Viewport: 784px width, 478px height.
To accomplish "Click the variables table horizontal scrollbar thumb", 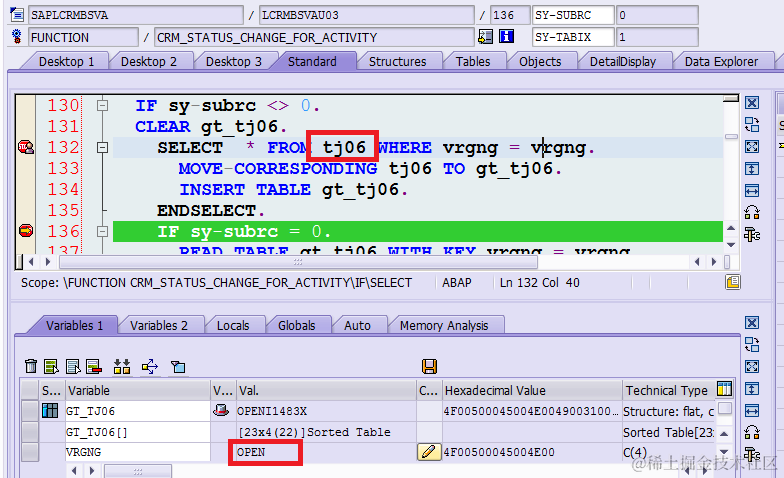I will pos(138,471).
